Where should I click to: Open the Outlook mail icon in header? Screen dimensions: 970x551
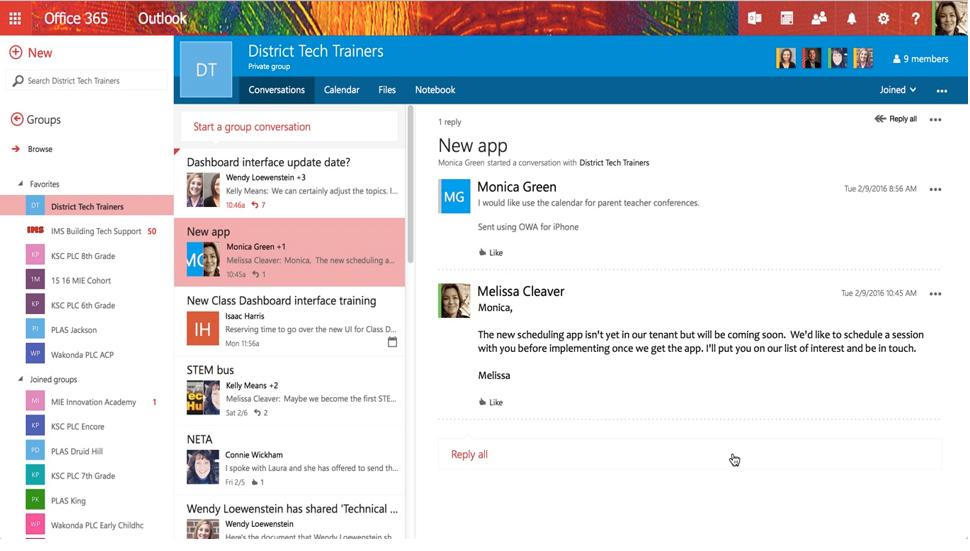coord(755,18)
